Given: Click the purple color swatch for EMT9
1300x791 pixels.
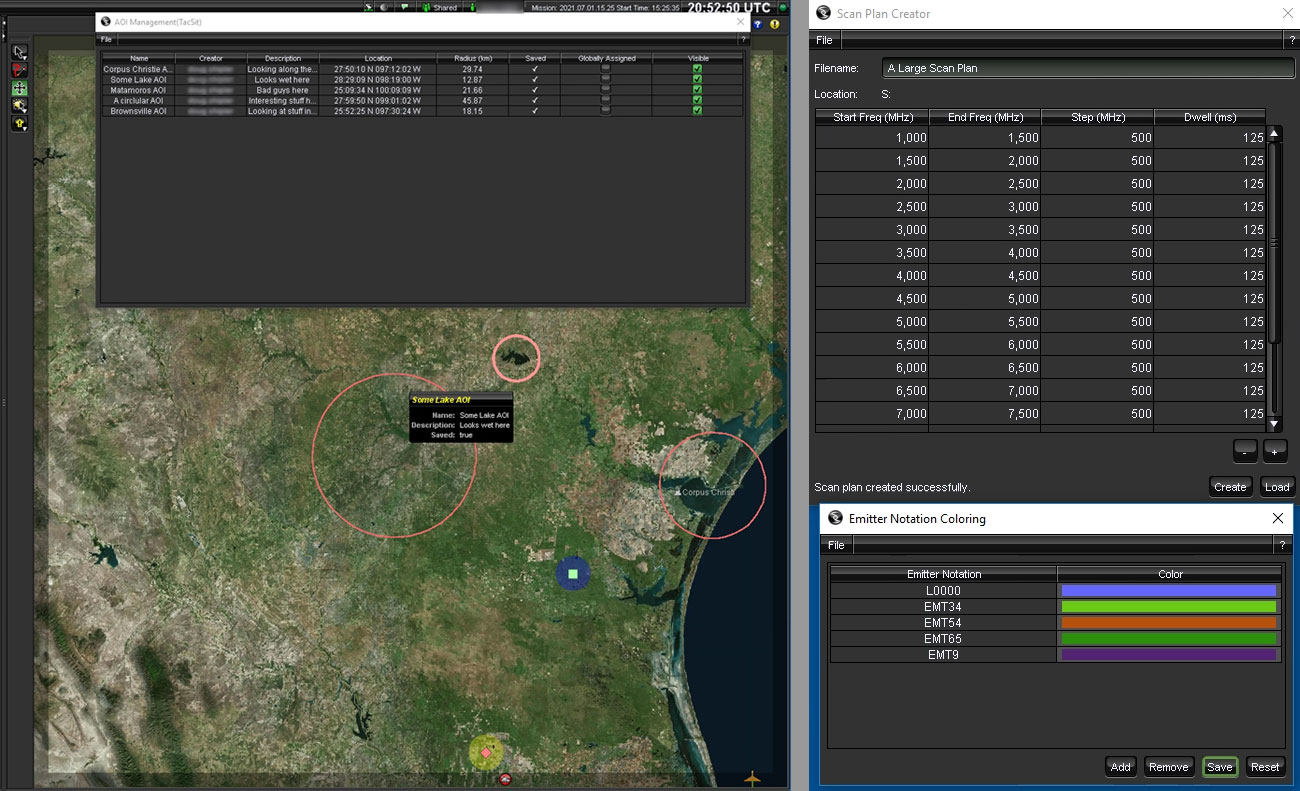Looking at the screenshot, I should pos(1169,655).
